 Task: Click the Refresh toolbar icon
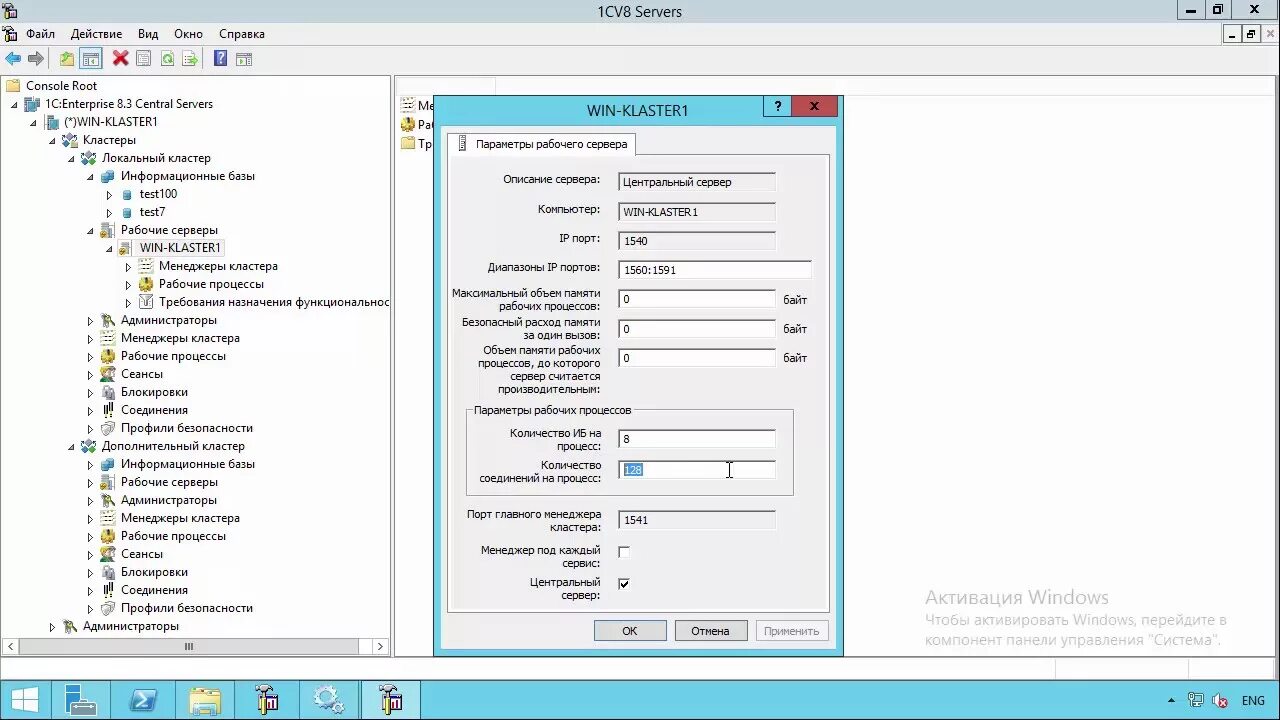tap(167, 59)
